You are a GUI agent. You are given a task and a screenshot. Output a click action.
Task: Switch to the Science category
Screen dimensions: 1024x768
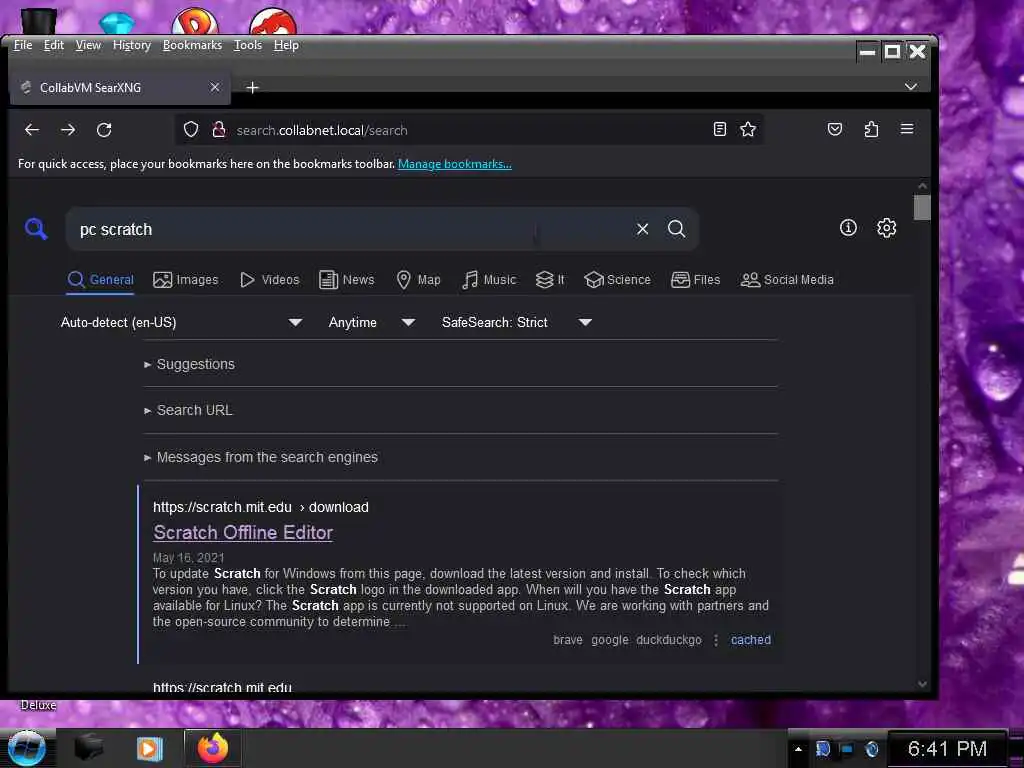[x=617, y=280]
